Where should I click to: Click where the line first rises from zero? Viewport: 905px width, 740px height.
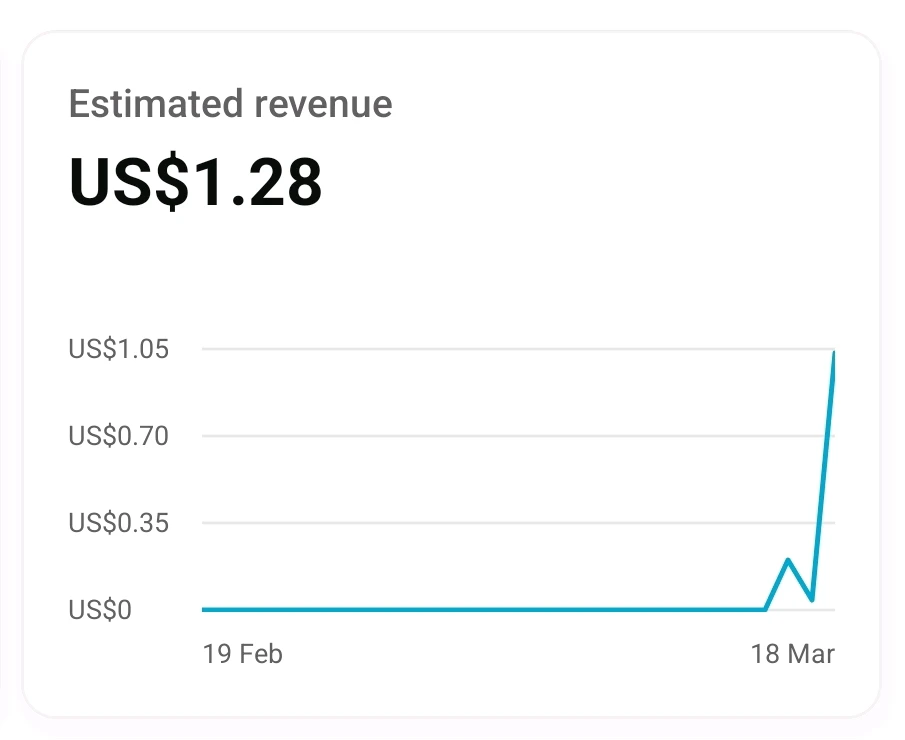765,608
